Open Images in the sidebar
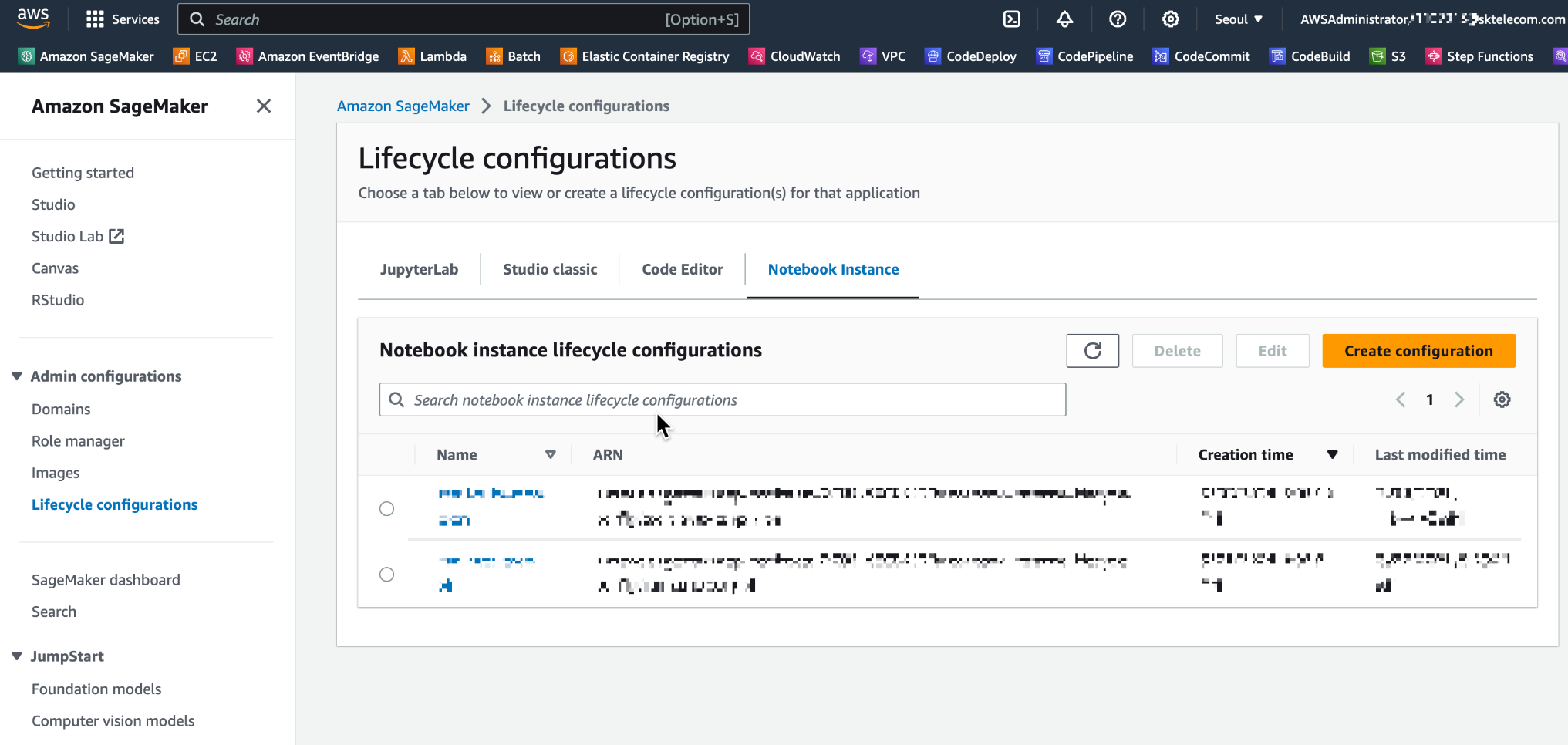Screen dimensions: 1568x745 click(x=56, y=473)
